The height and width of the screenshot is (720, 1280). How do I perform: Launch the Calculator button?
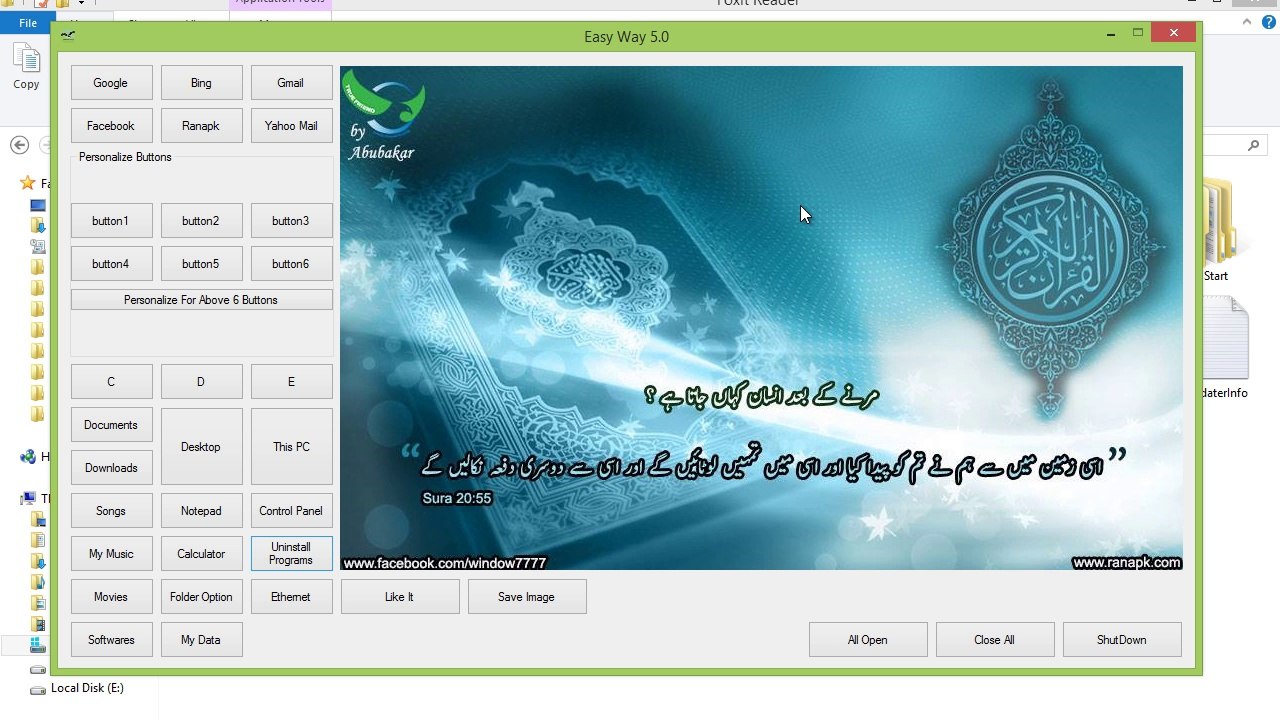click(x=201, y=554)
